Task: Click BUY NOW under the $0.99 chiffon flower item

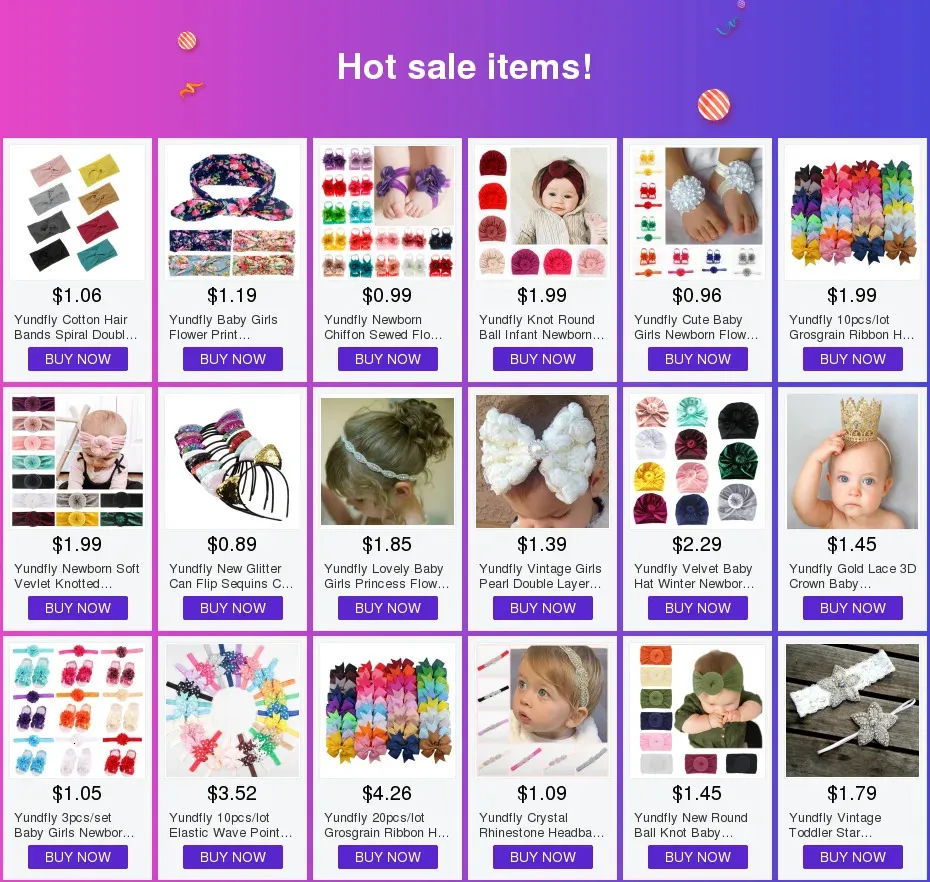Action: click(x=388, y=359)
